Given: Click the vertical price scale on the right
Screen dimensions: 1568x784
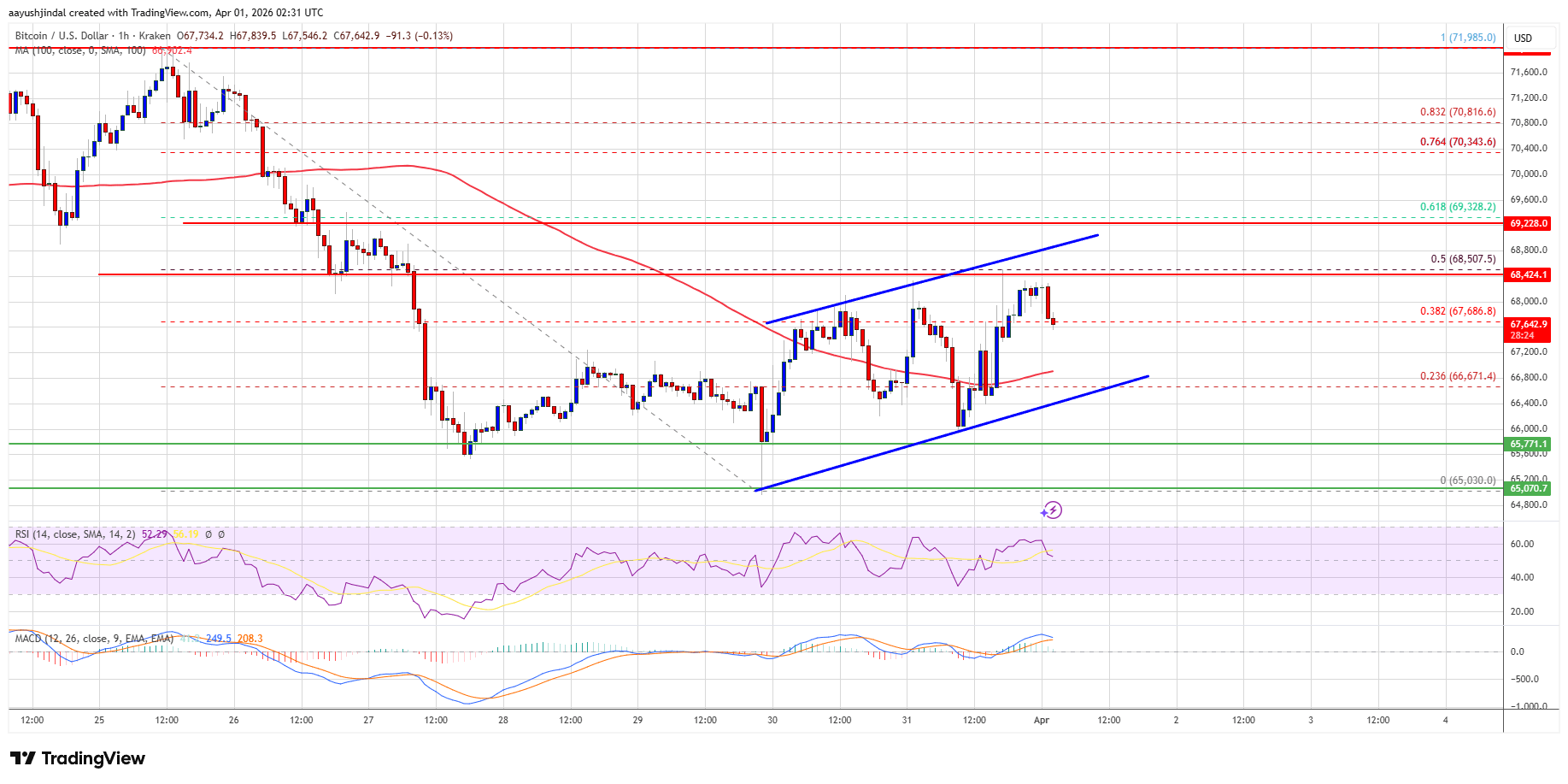Looking at the screenshot, I should (1530, 385).
